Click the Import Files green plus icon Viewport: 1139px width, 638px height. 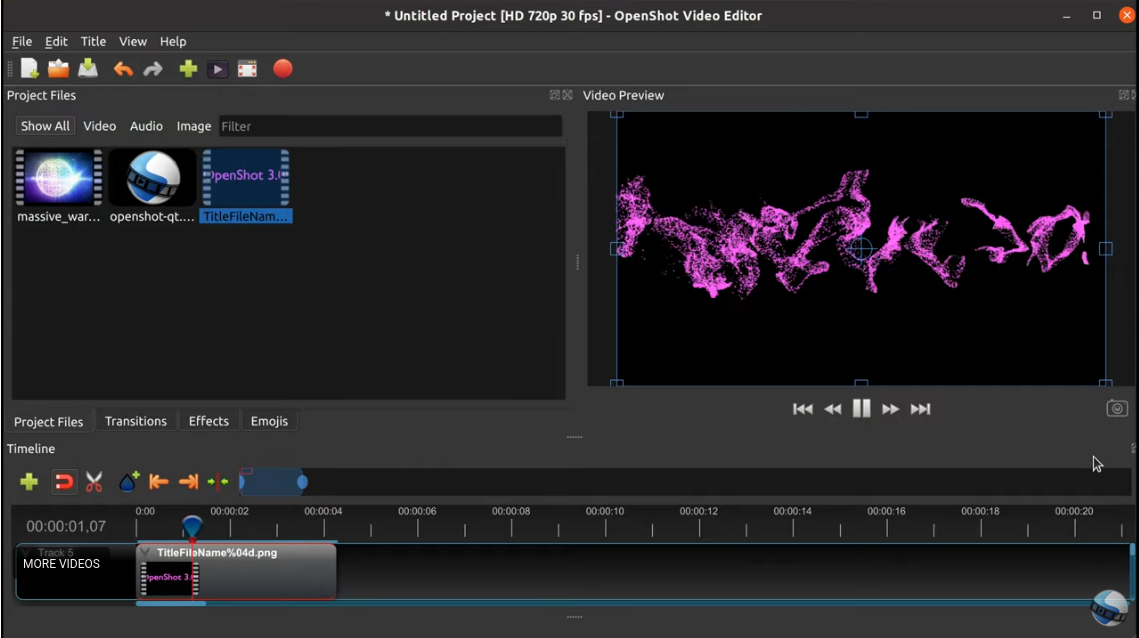point(188,69)
